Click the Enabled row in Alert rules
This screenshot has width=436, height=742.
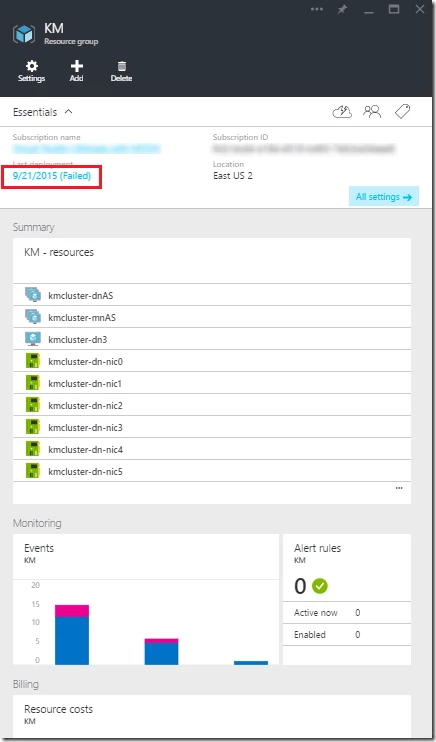coord(347,635)
